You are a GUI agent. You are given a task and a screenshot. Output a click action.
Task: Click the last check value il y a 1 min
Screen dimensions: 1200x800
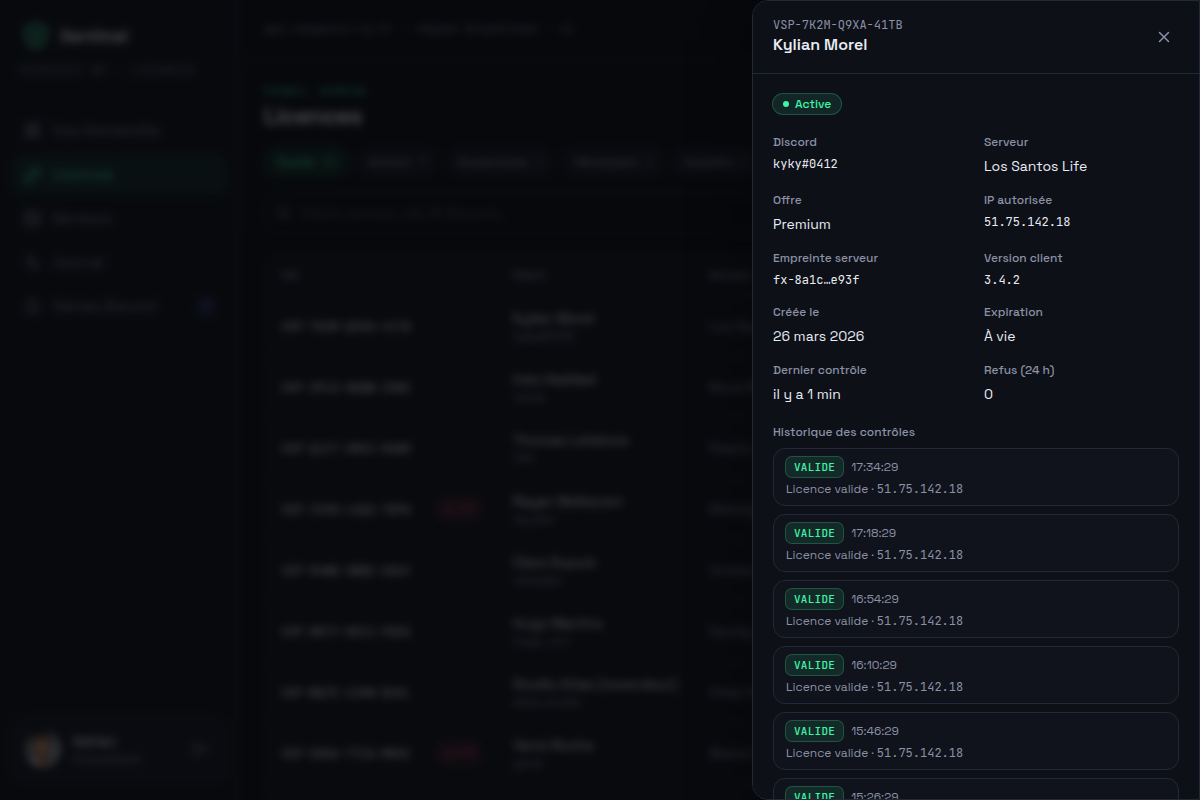coord(807,394)
